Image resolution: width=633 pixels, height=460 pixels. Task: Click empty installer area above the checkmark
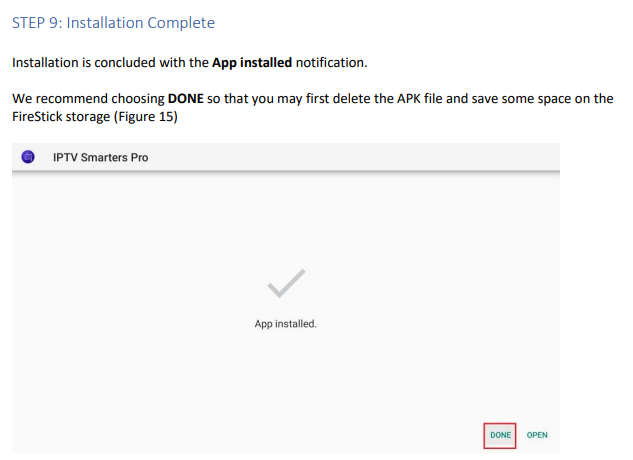coord(286,220)
